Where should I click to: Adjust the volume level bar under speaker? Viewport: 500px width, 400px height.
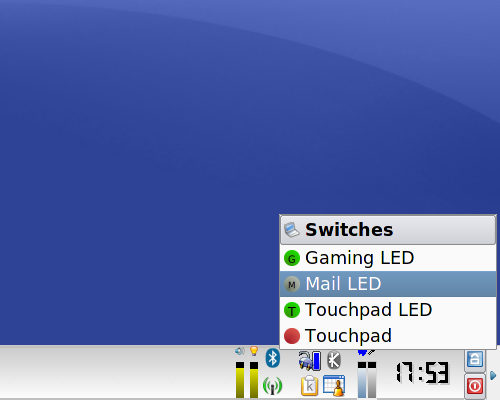[x=240, y=380]
